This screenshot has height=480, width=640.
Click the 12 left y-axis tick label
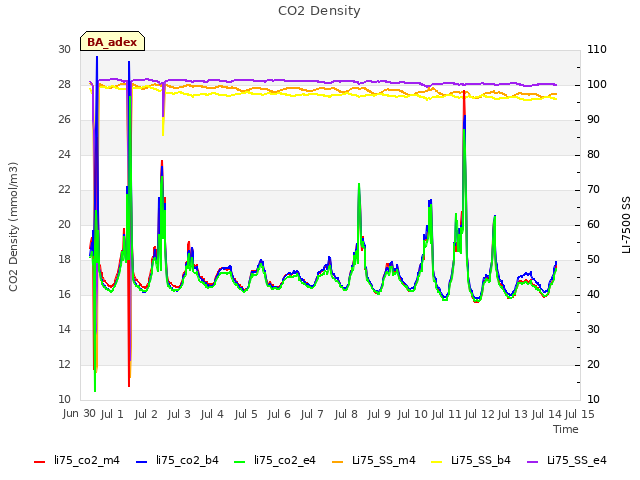point(64,364)
